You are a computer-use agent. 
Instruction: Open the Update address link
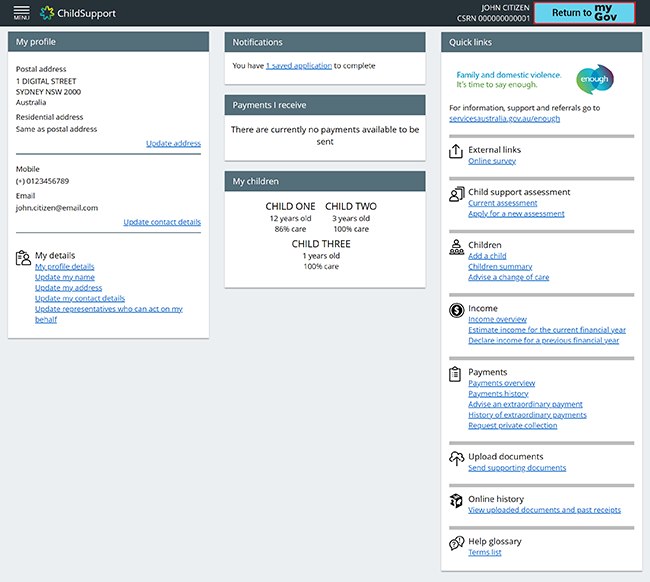173,144
